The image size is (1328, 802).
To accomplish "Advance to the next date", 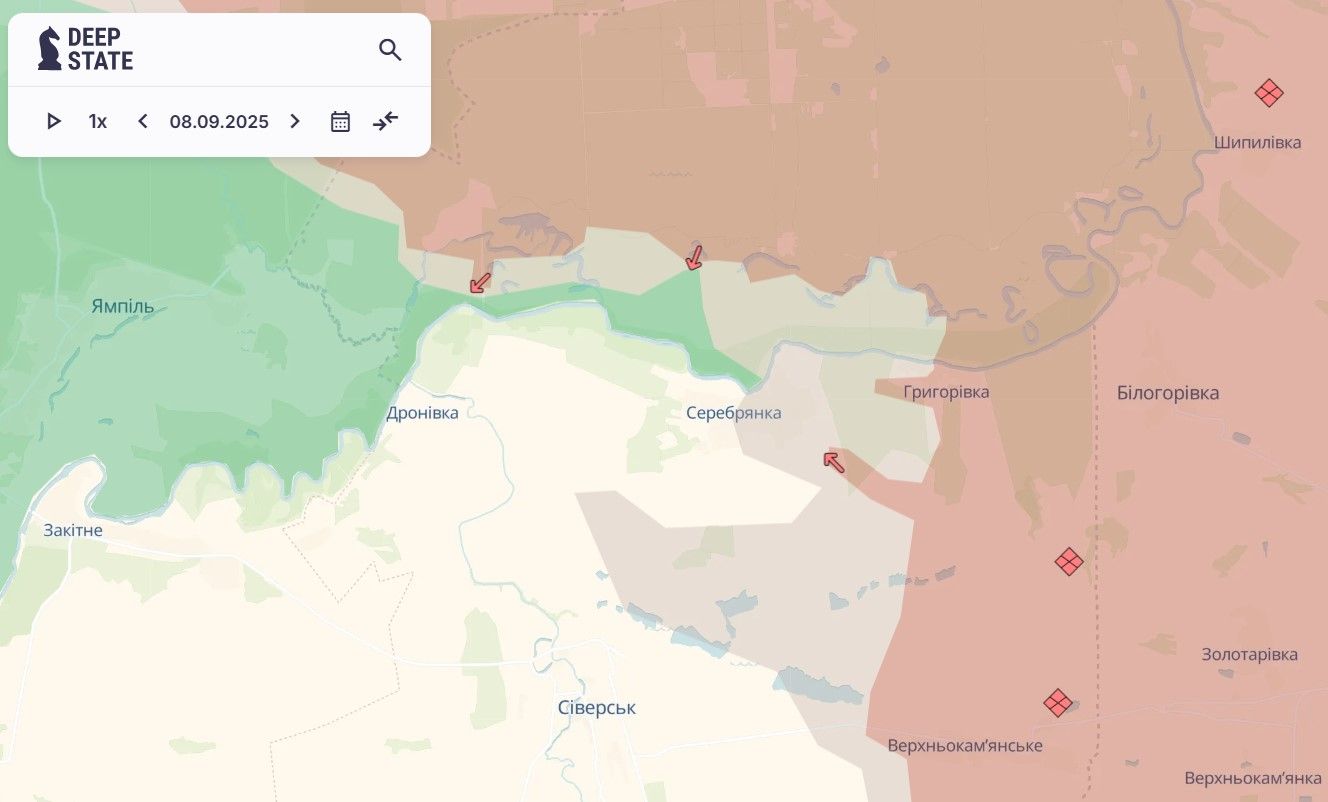I will [x=295, y=122].
